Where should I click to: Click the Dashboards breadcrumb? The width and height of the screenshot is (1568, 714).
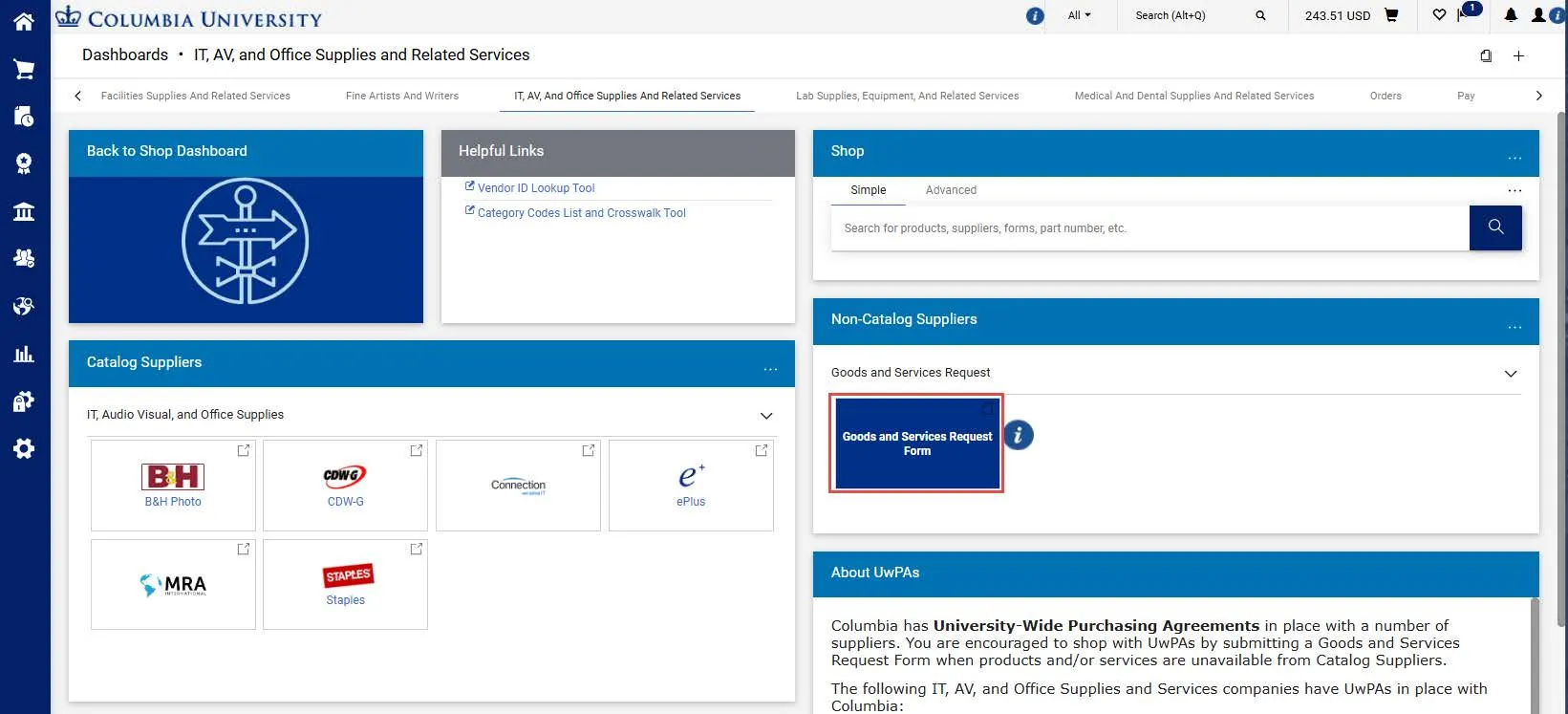click(125, 54)
